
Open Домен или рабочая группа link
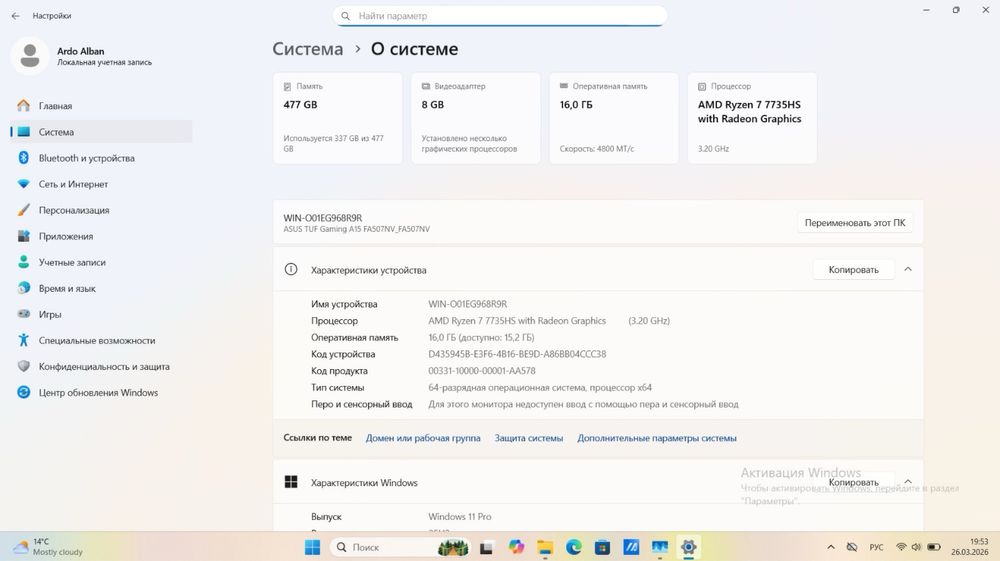click(x=423, y=438)
